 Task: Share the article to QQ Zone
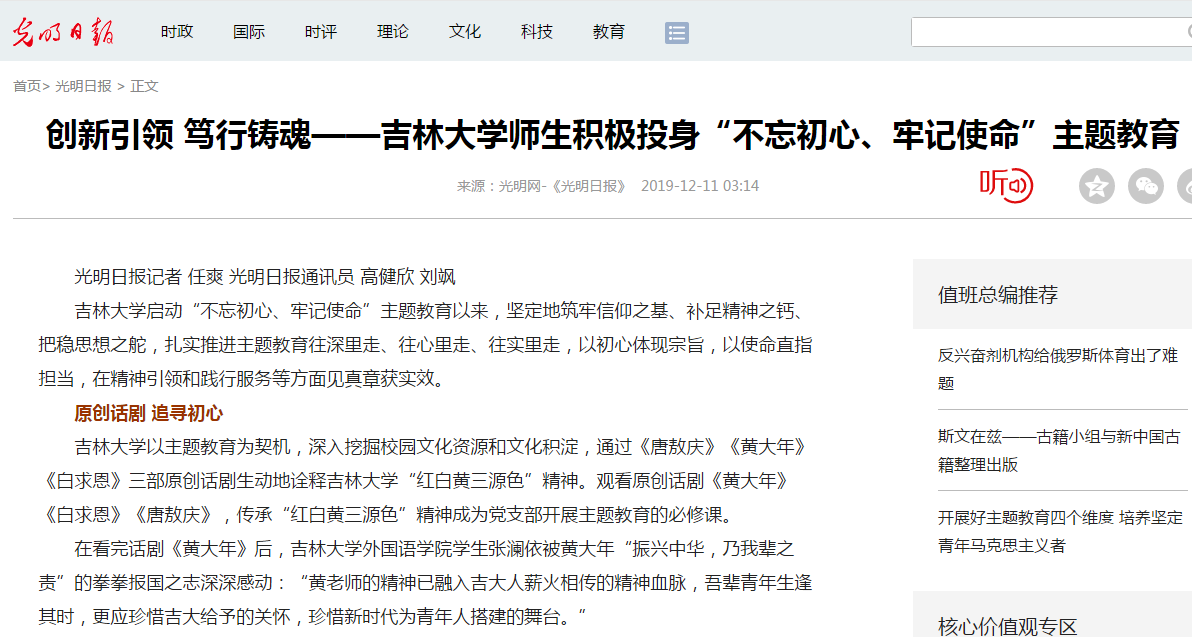pos(1096,186)
